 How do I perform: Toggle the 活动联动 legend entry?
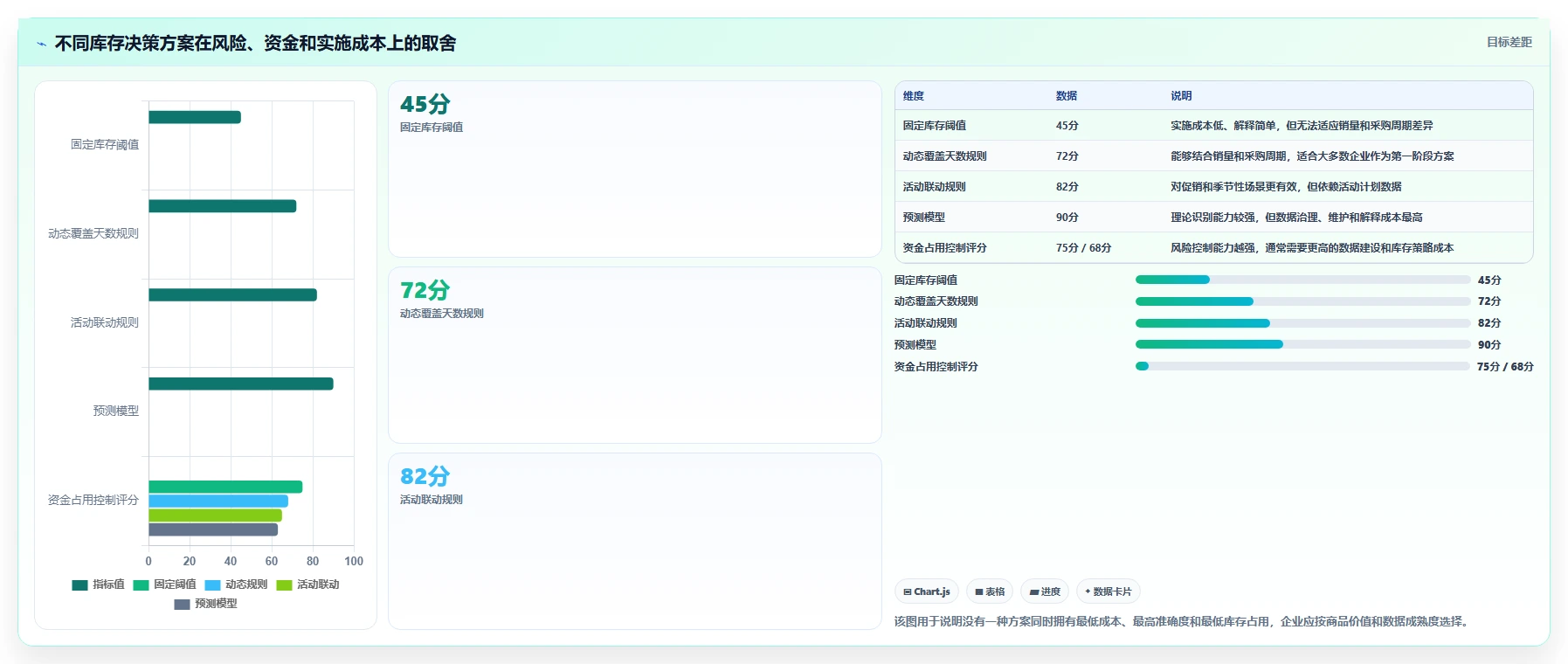pyautogui.click(x=308, y=584)
